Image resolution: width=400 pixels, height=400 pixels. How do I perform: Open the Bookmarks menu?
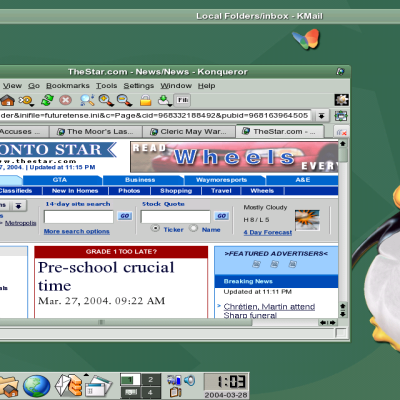click(68, 86)
